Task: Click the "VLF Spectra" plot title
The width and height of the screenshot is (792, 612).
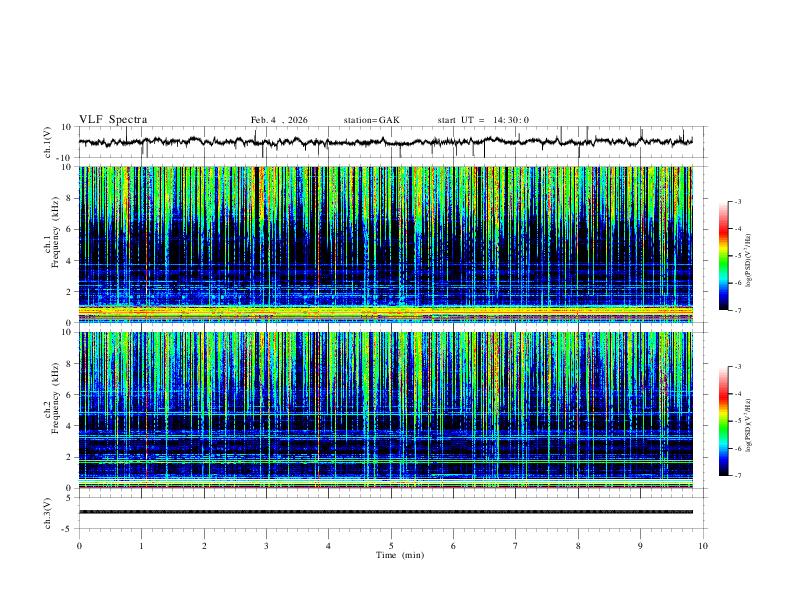Action: pos(113,120)
